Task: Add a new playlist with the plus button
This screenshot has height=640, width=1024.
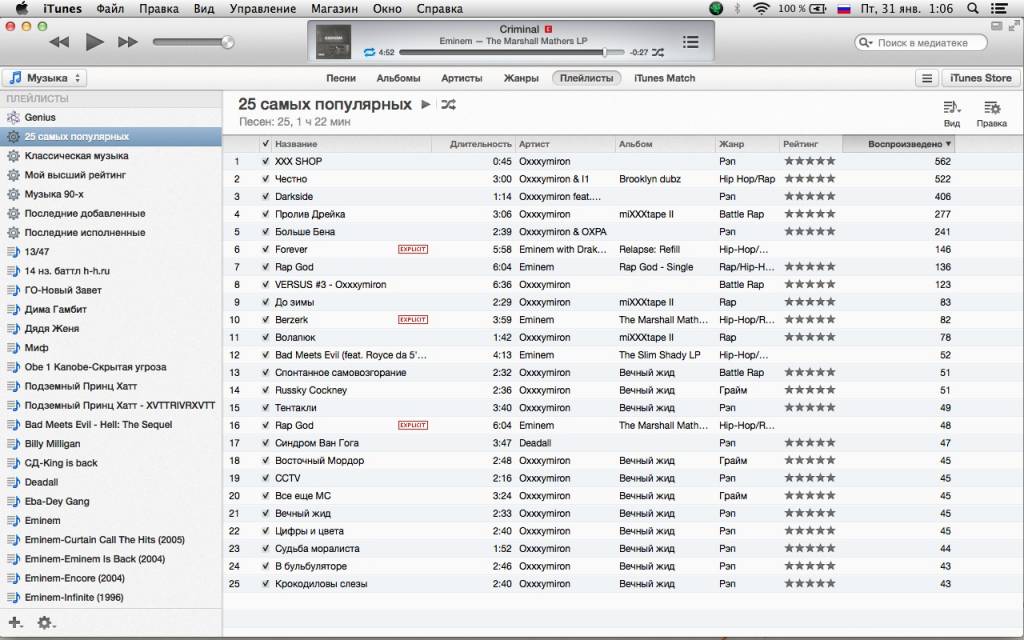Action: [x=15, y=623]
